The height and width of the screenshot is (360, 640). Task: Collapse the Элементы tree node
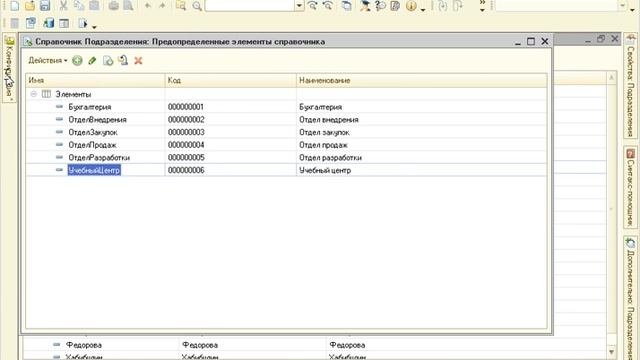[33, 94]
